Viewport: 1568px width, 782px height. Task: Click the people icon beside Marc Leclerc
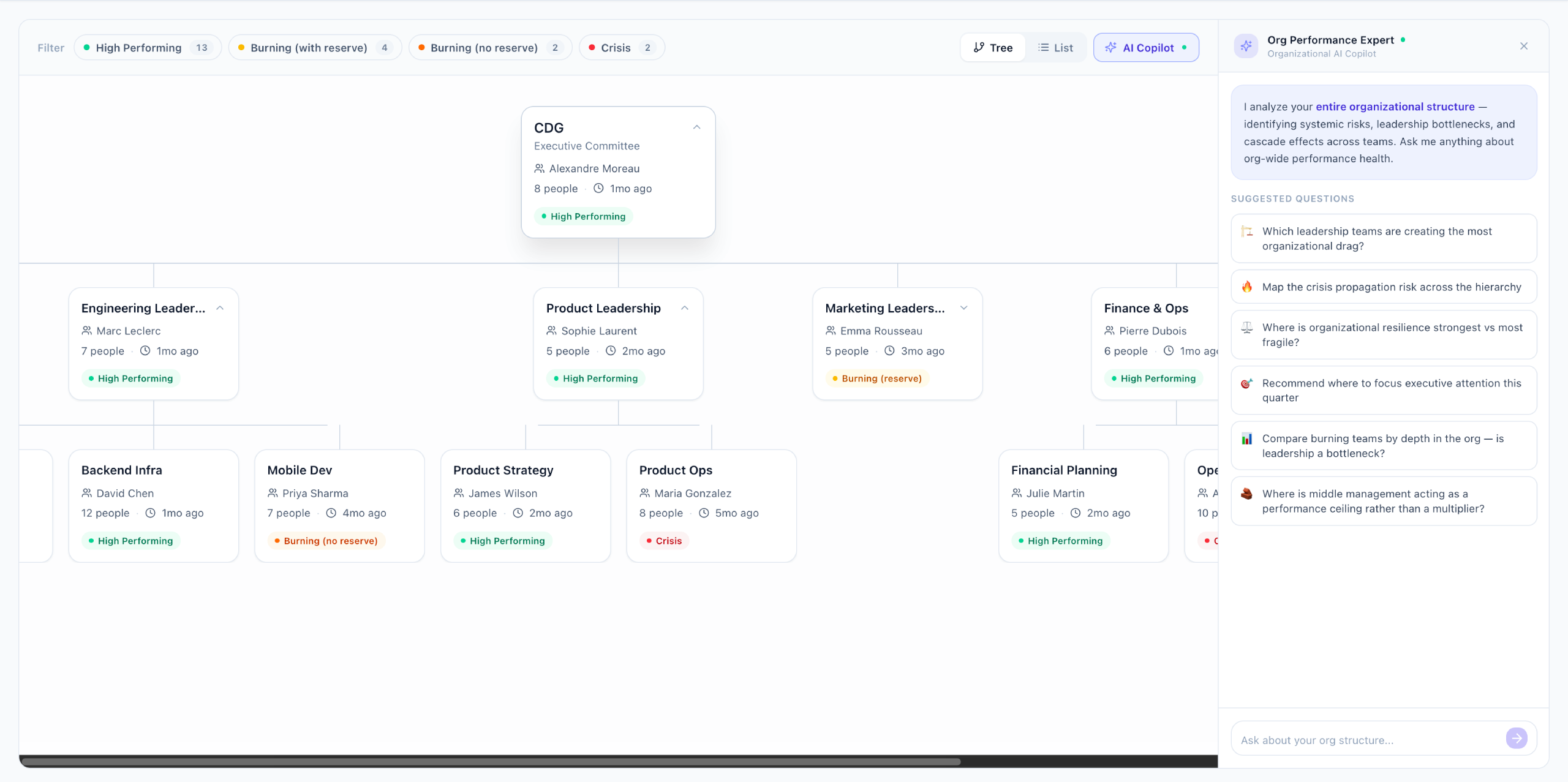point(86,331)
